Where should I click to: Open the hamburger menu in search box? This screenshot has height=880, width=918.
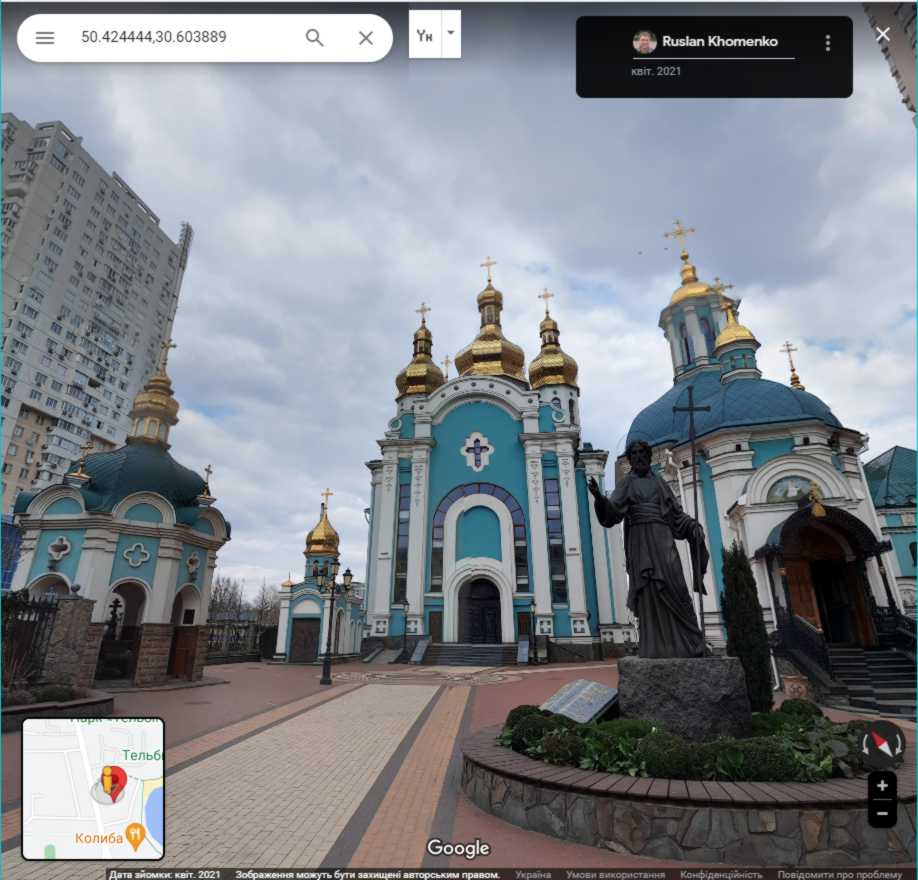tap(45, 38)
